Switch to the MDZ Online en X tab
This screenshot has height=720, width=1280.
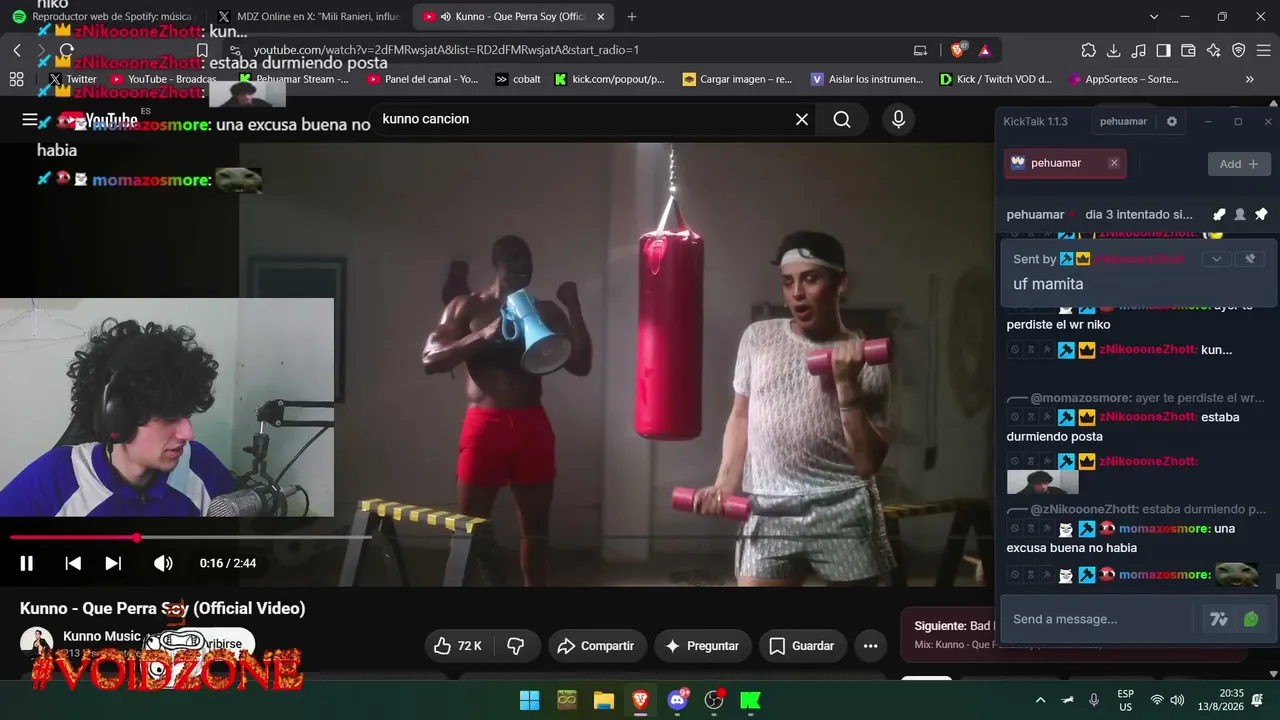coord(309,17)
